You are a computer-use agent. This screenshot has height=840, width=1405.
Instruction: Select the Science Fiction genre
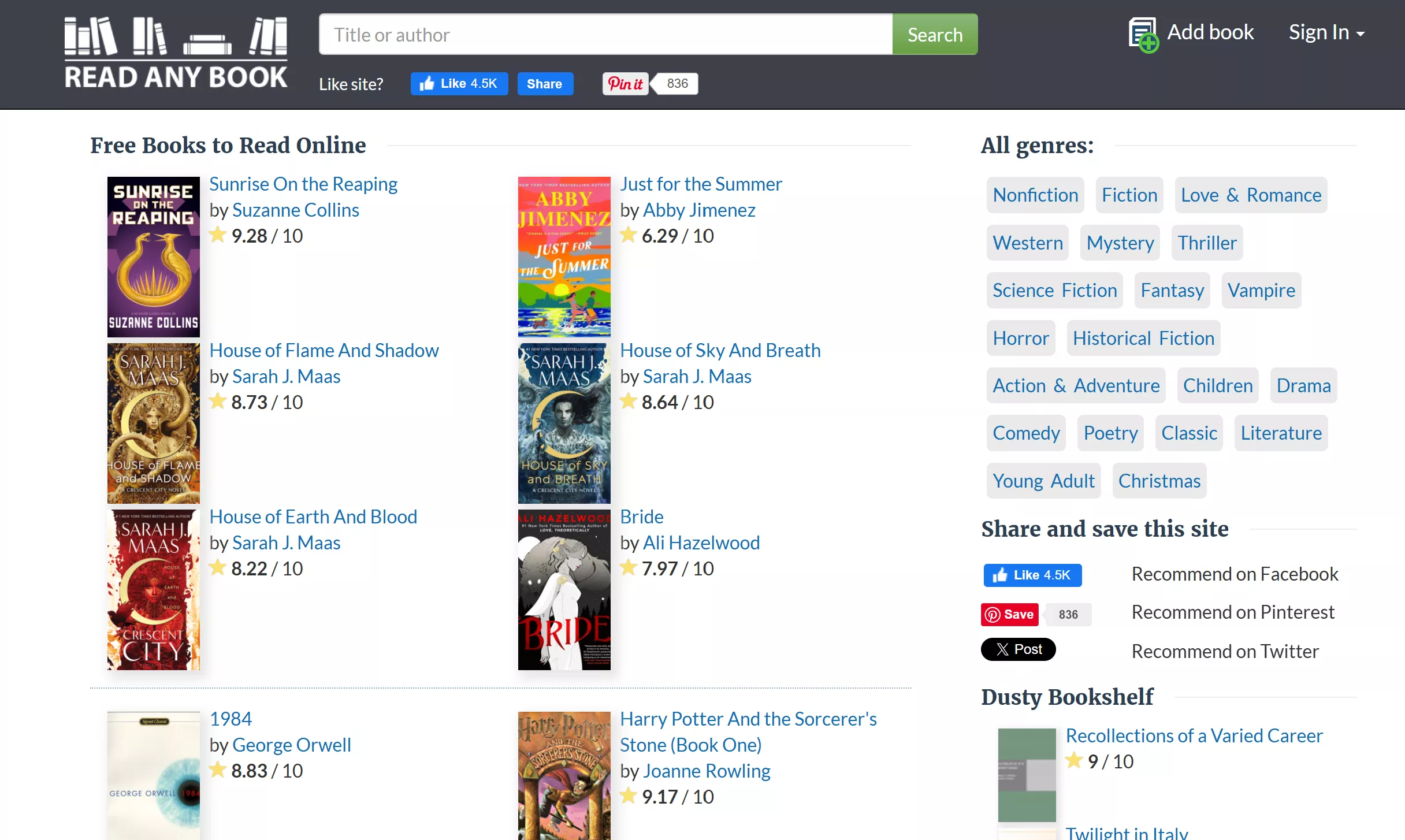pyautogui.click(x=1054, y=290)
